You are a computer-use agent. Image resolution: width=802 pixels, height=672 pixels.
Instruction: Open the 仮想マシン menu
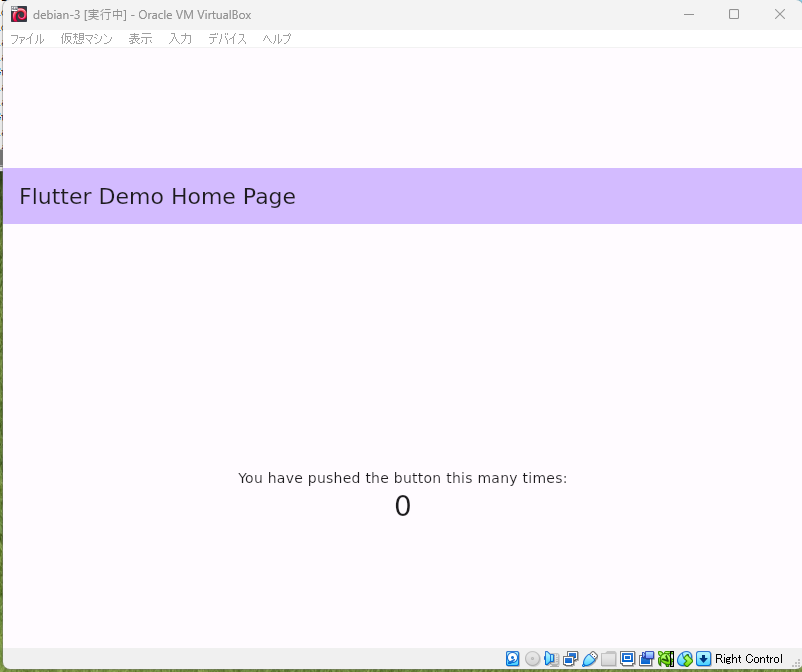coord(86,39)
